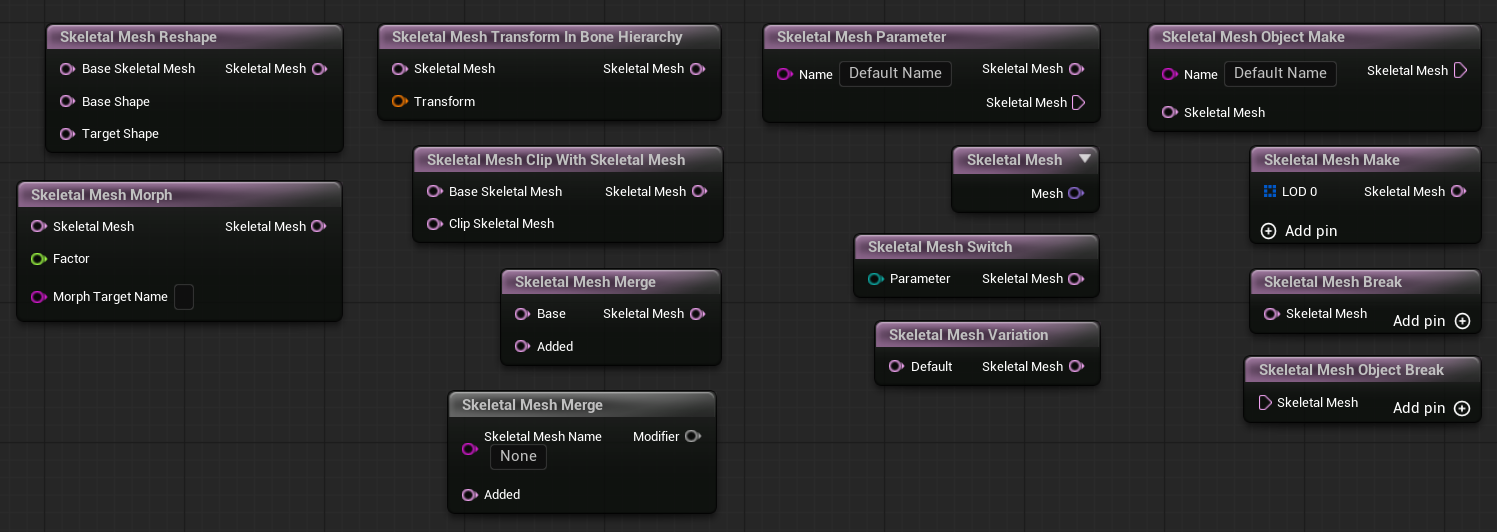Click the LOD 0 pin on Skeletal Mesh Make

tap(1270, 192)
